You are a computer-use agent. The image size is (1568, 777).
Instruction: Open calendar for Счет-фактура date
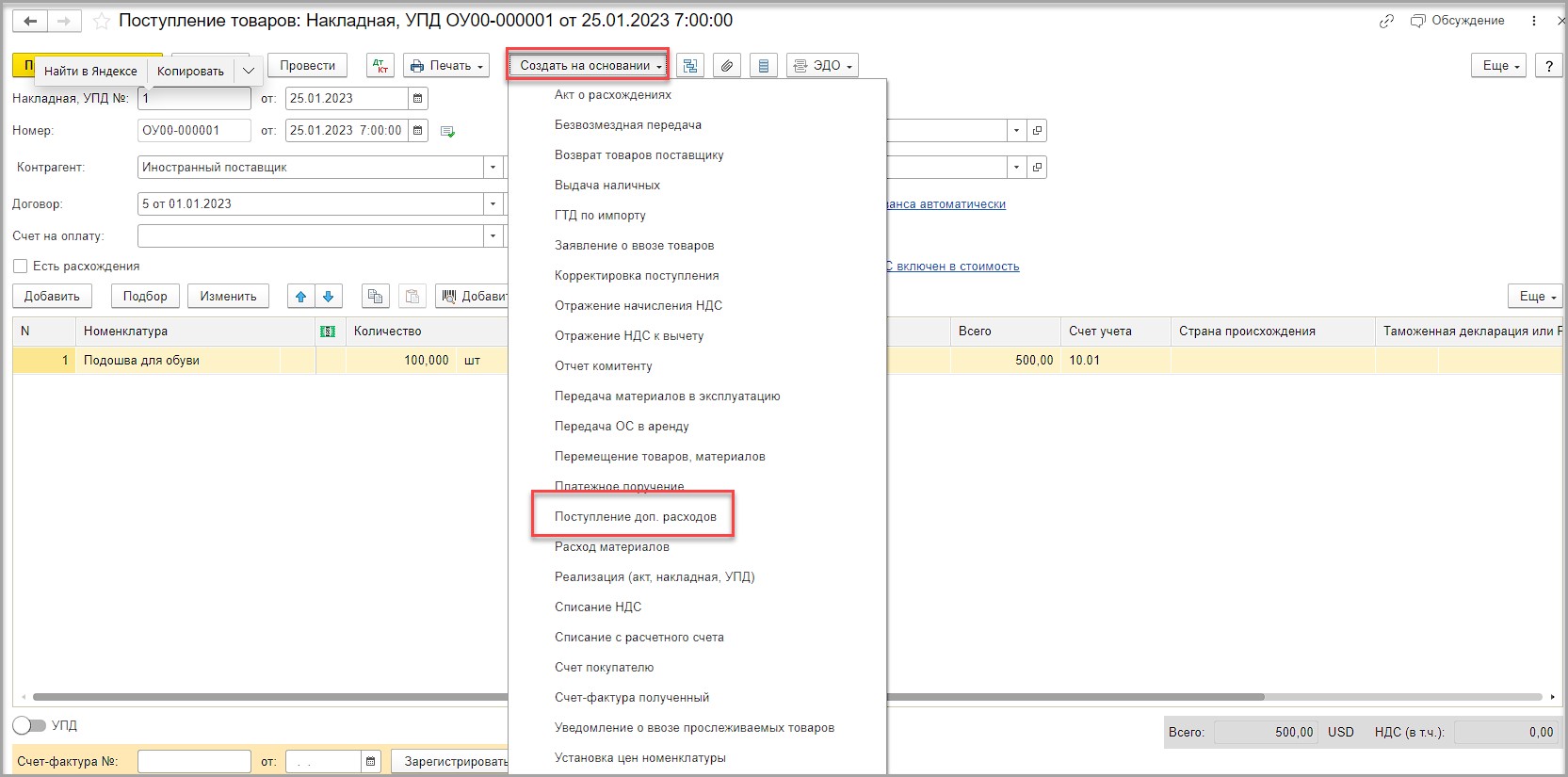371,761
